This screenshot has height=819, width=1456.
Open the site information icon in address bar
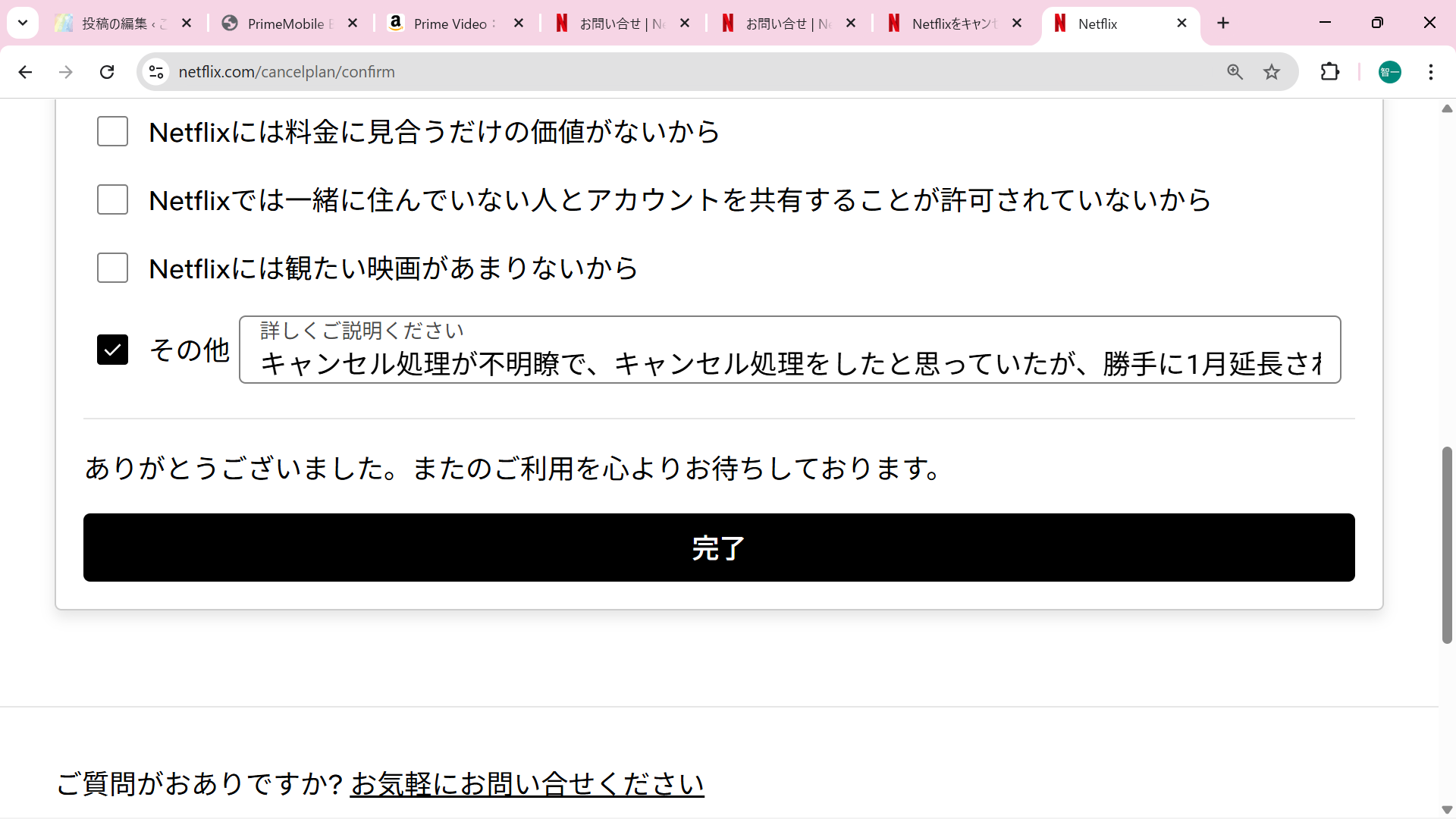(156, 72)
